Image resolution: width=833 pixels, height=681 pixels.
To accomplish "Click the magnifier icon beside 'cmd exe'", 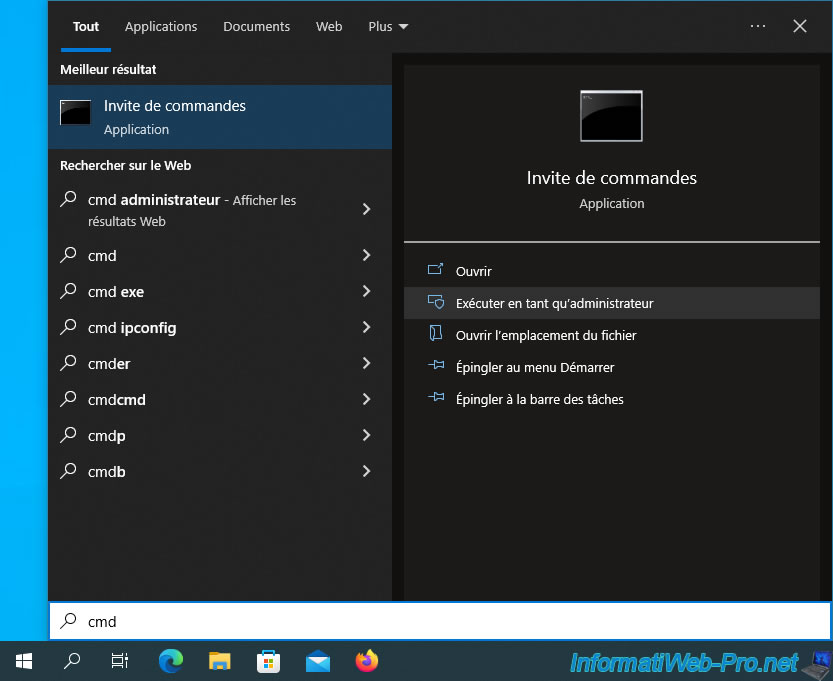I will [68, 291].
